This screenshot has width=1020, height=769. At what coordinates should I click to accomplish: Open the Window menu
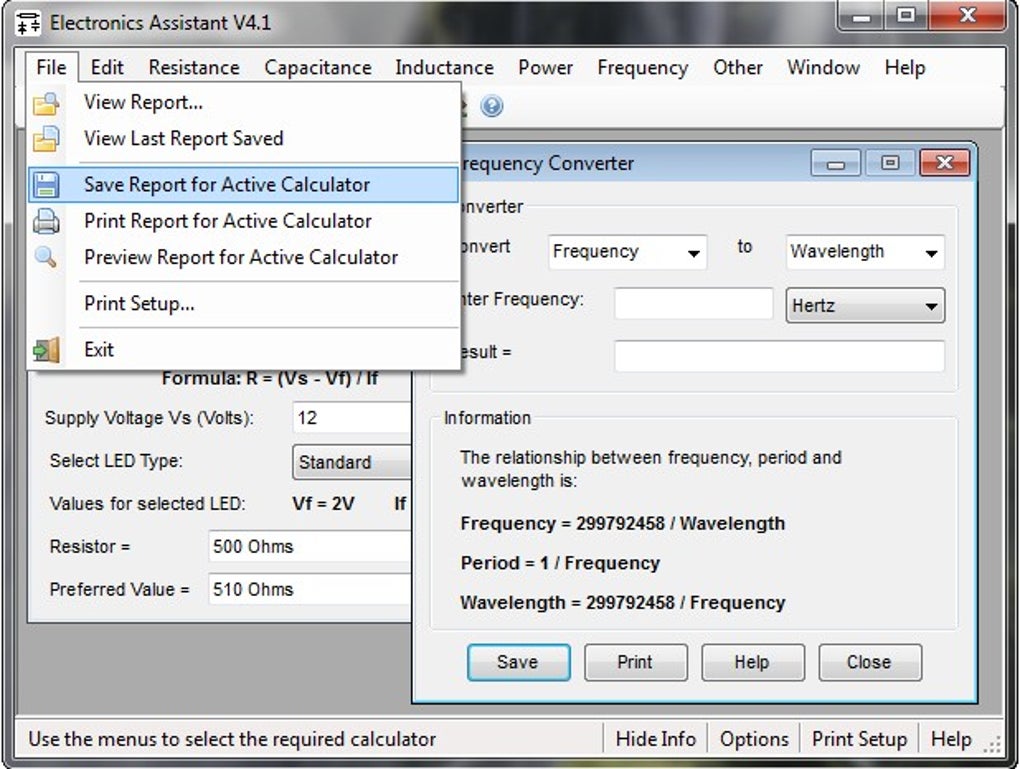823,67
